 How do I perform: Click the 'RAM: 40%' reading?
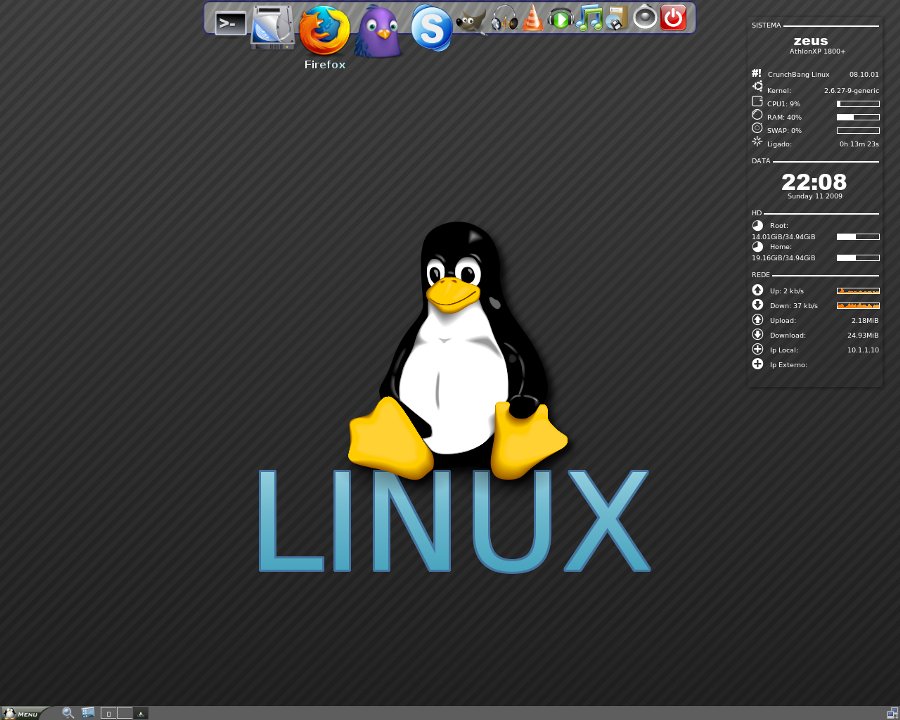(784, 117)
